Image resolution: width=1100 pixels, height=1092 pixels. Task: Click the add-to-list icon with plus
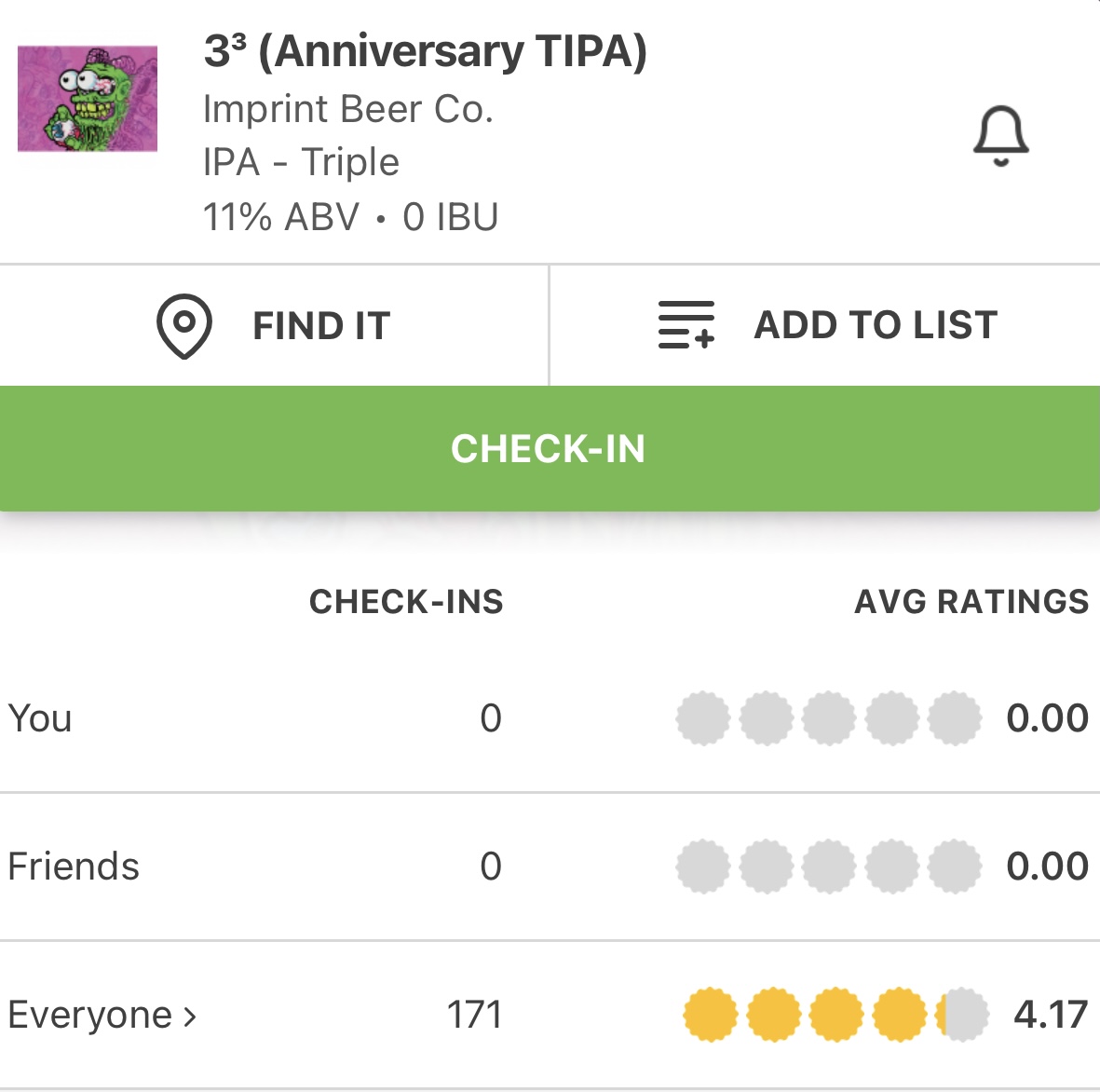(686, 325)
